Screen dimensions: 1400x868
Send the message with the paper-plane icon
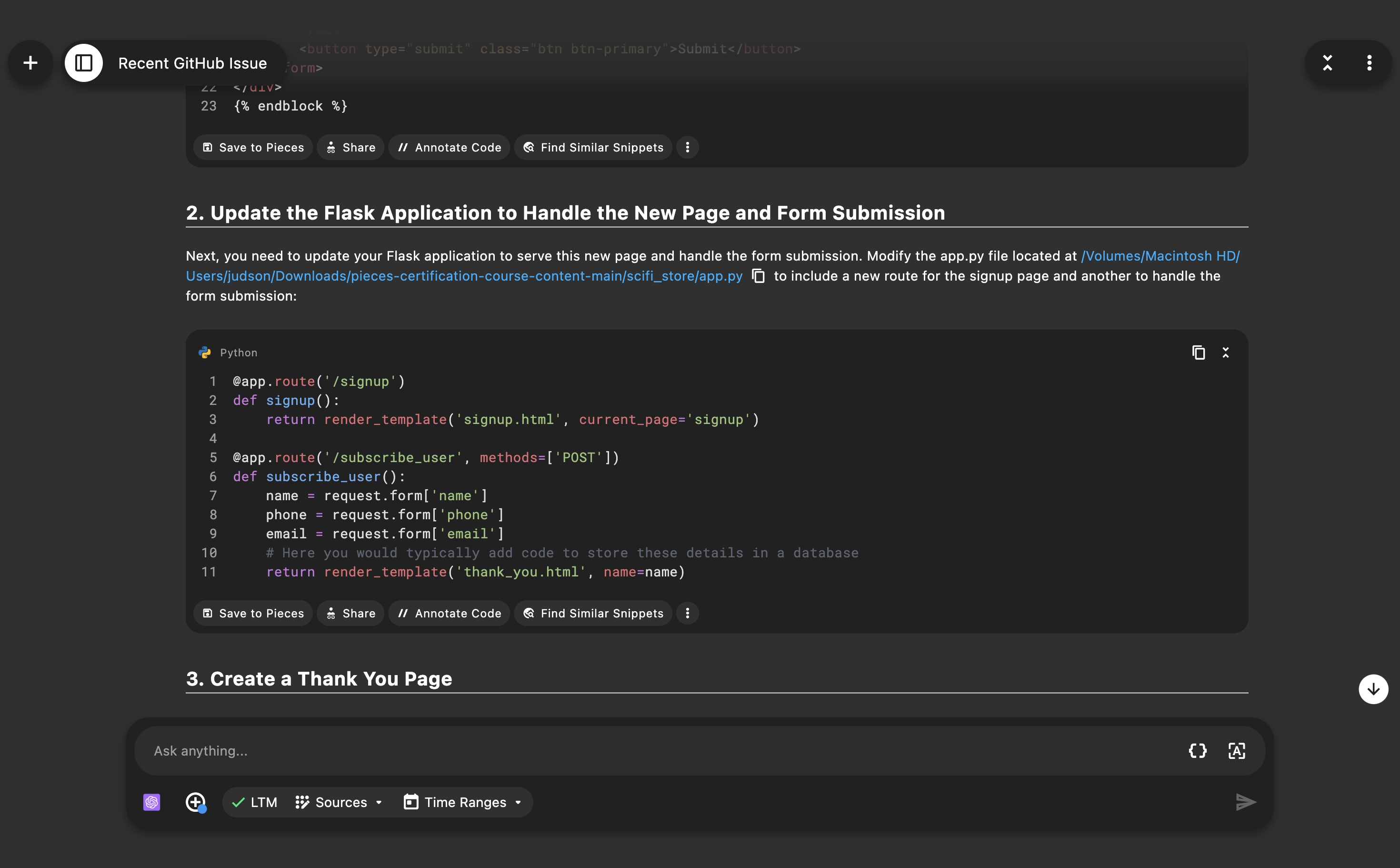(1245, 802)
